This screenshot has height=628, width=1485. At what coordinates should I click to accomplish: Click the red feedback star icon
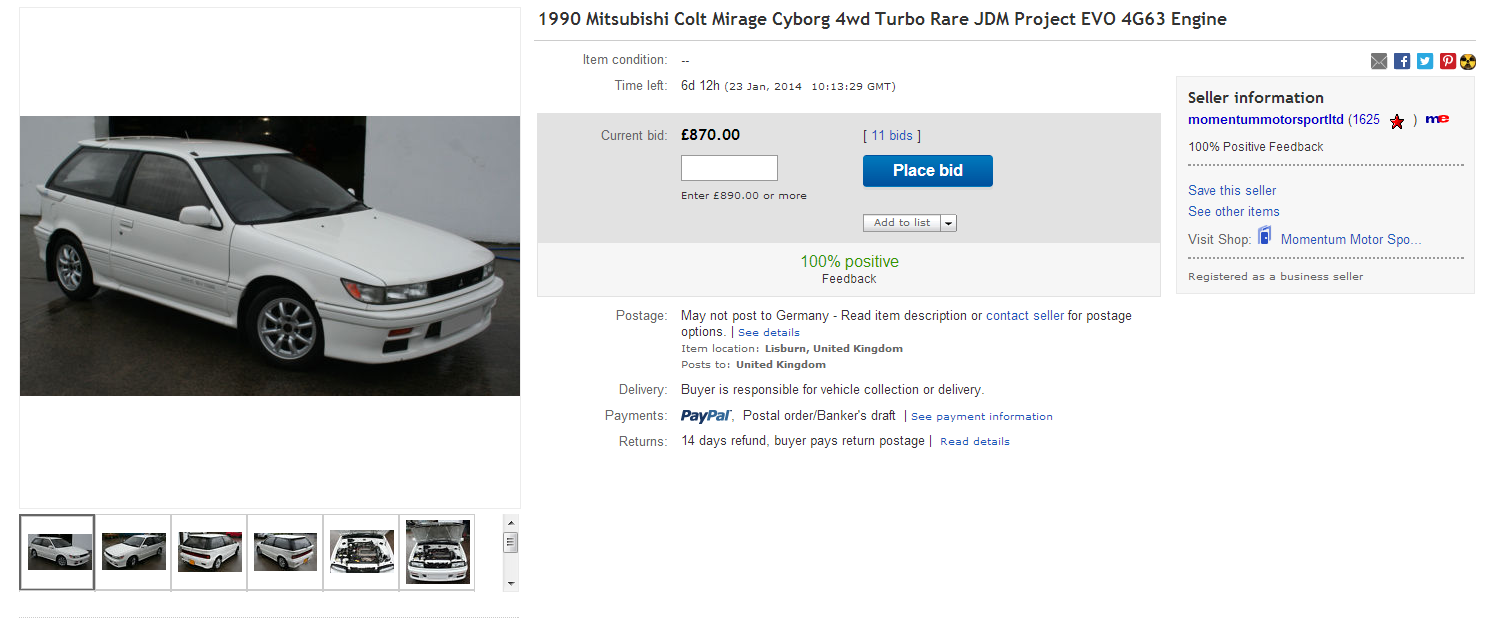pos(1397,121)
